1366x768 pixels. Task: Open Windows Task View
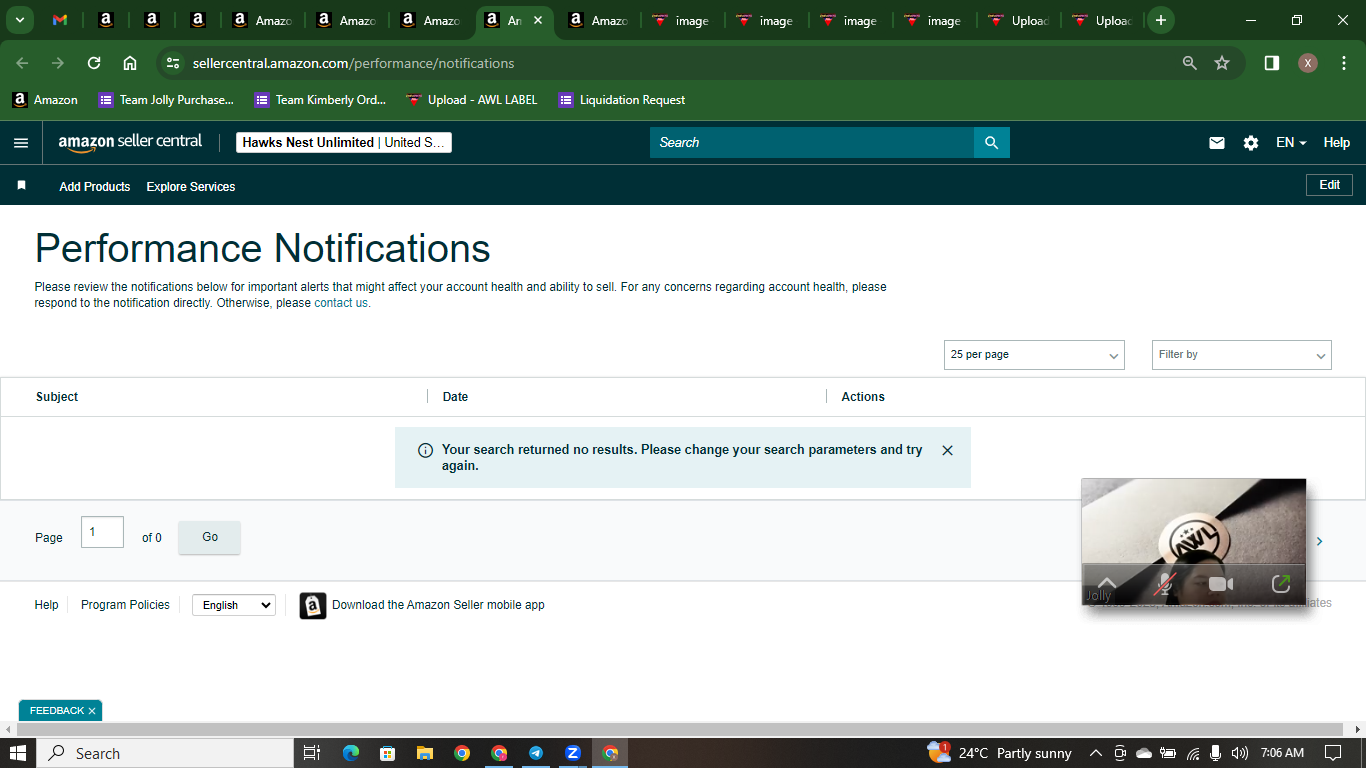tap(311, 753)
